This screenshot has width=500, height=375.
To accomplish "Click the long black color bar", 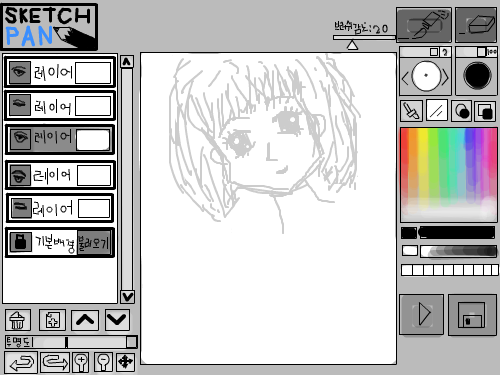I will pos(457,233).
